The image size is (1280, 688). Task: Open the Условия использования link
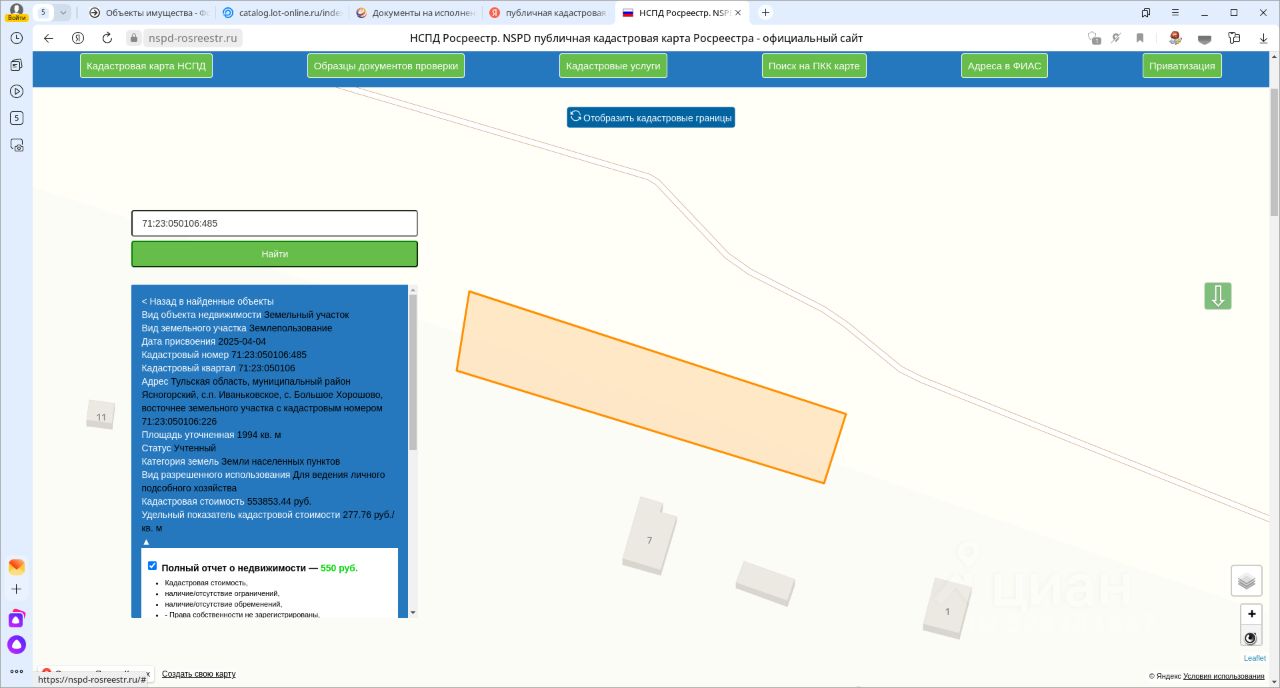click(x=1224, y=676)
